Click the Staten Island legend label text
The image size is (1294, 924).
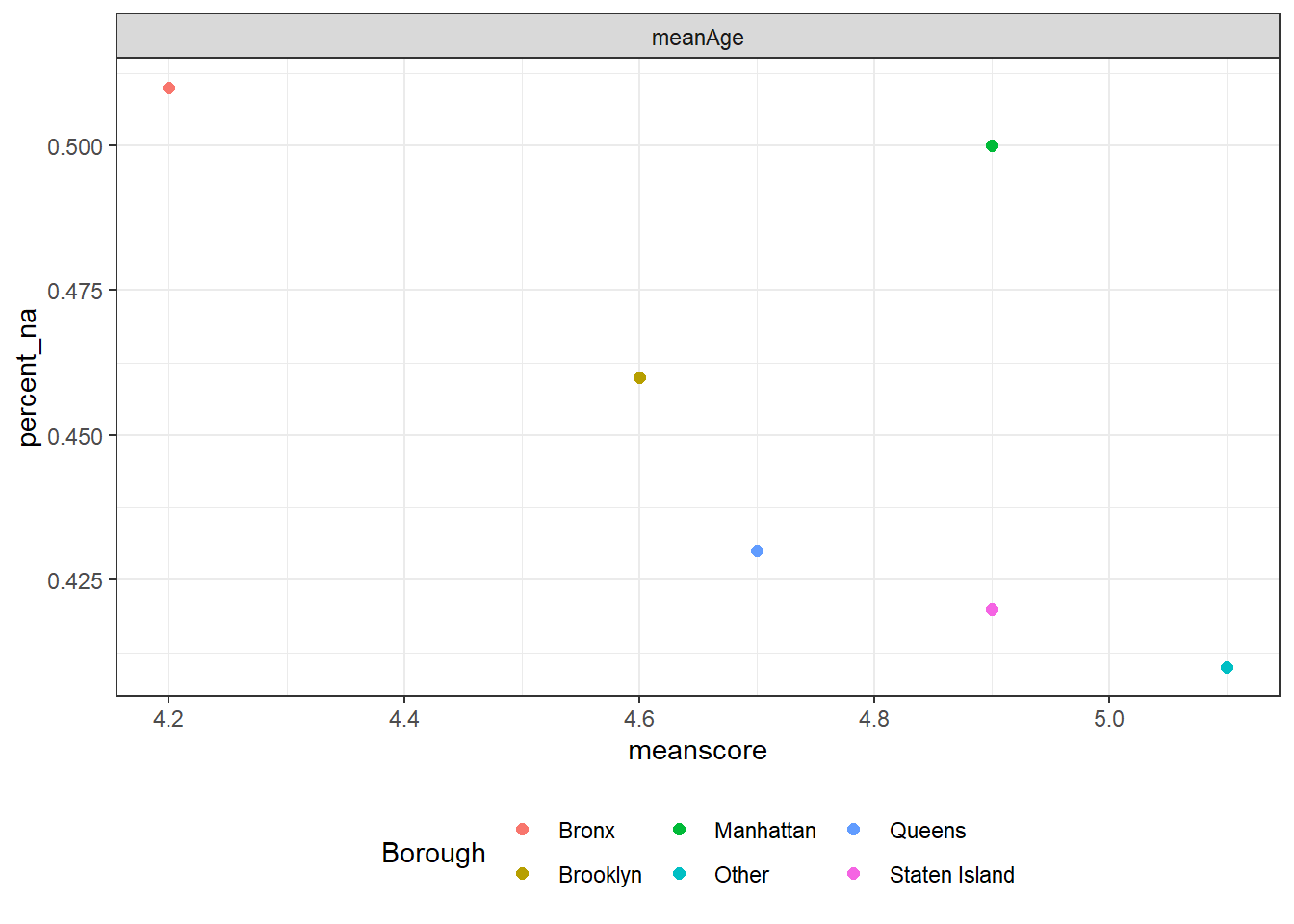[951, 875]
